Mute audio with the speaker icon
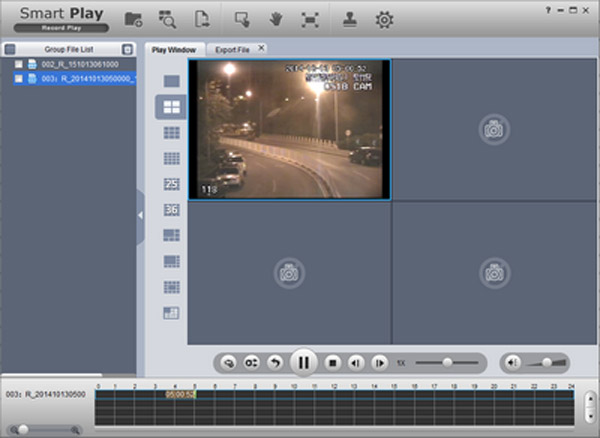 pyautogui.click(x=513, y=361)
